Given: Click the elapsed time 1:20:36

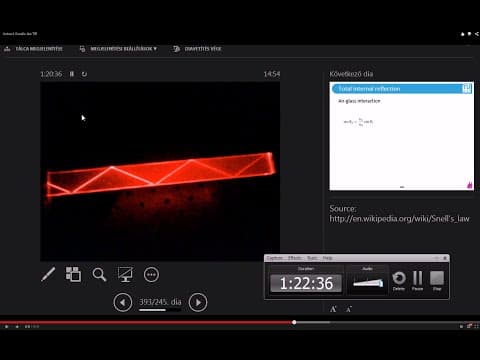Looking at the screenshot, I should tap(51, 74).
